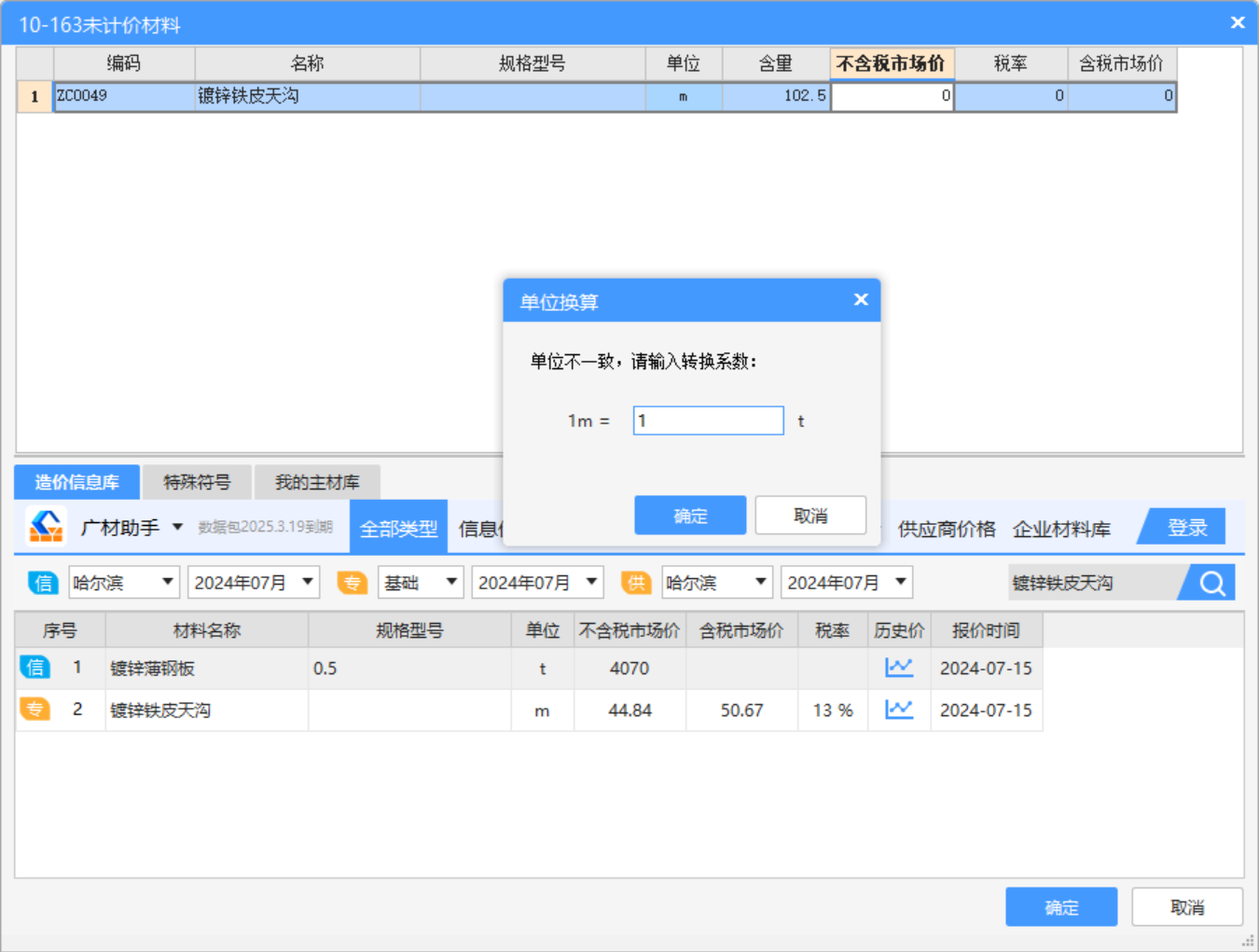This screenshot has height=952, width=1259.
Task: Click the bottom 确定 button
Action: (1061, 907)
